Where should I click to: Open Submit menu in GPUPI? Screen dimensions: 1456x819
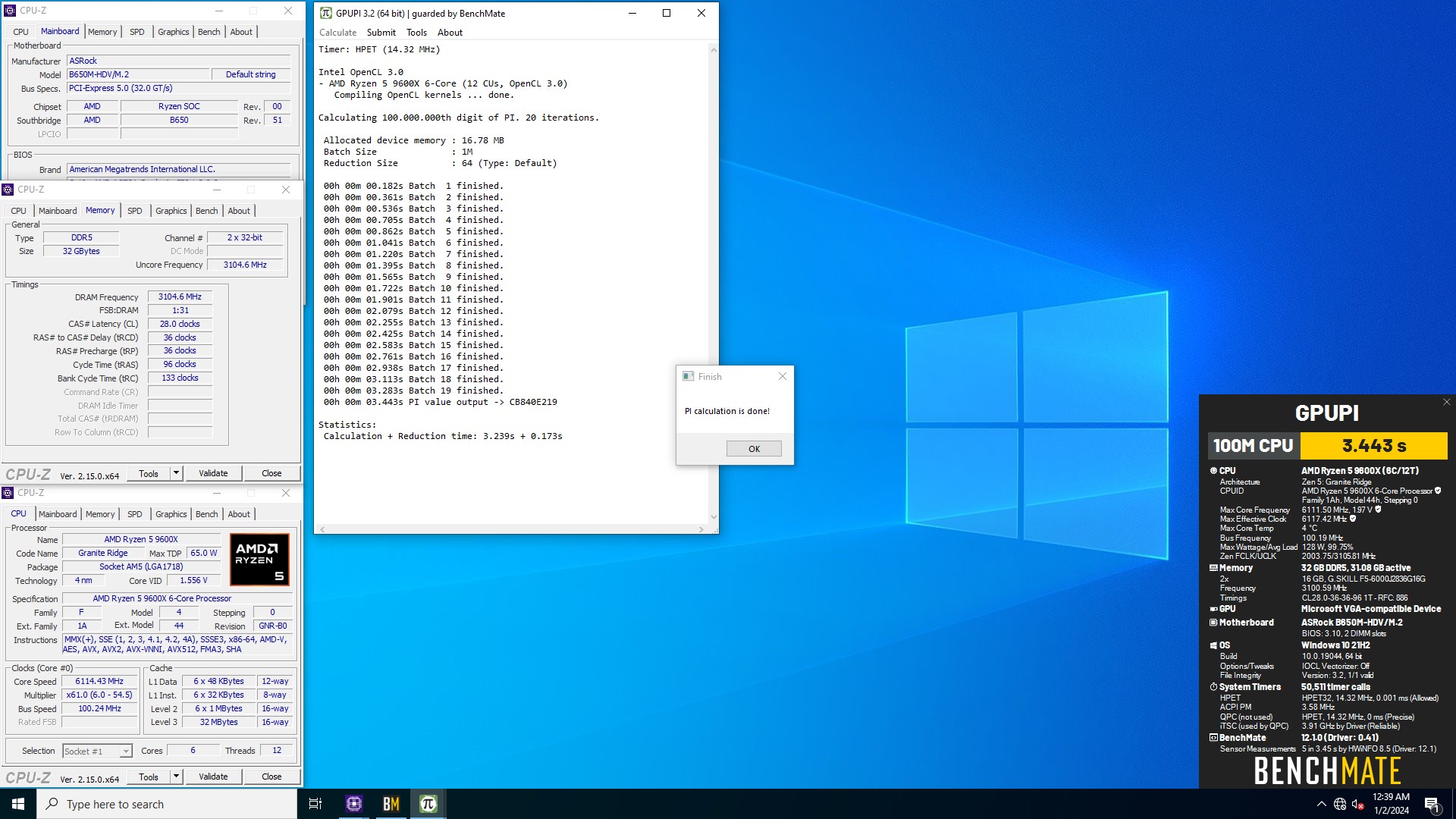[x=381, y=33]
